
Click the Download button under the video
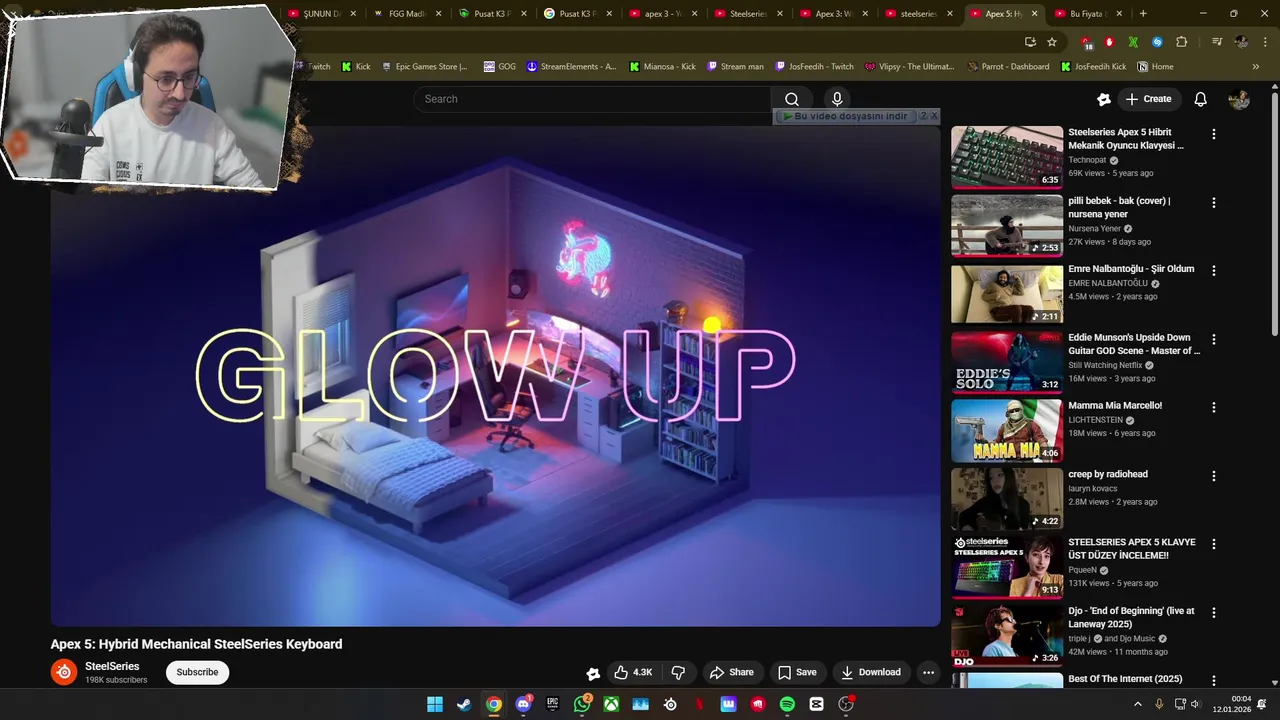click(870, 672)
